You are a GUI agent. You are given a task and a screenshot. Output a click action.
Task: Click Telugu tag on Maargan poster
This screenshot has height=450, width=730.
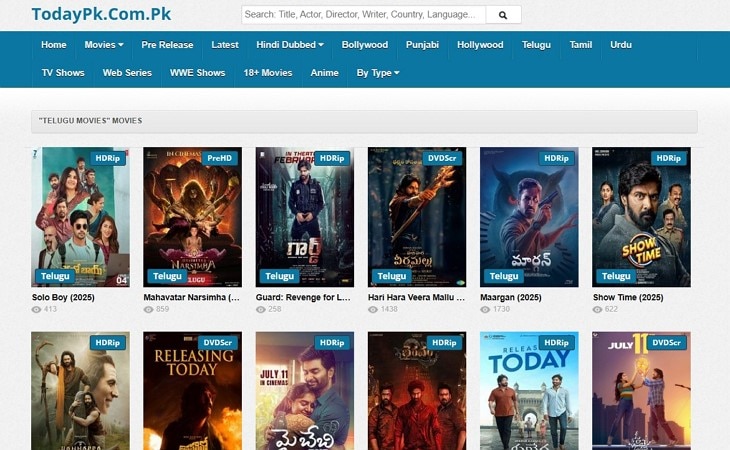coord(504,276)
